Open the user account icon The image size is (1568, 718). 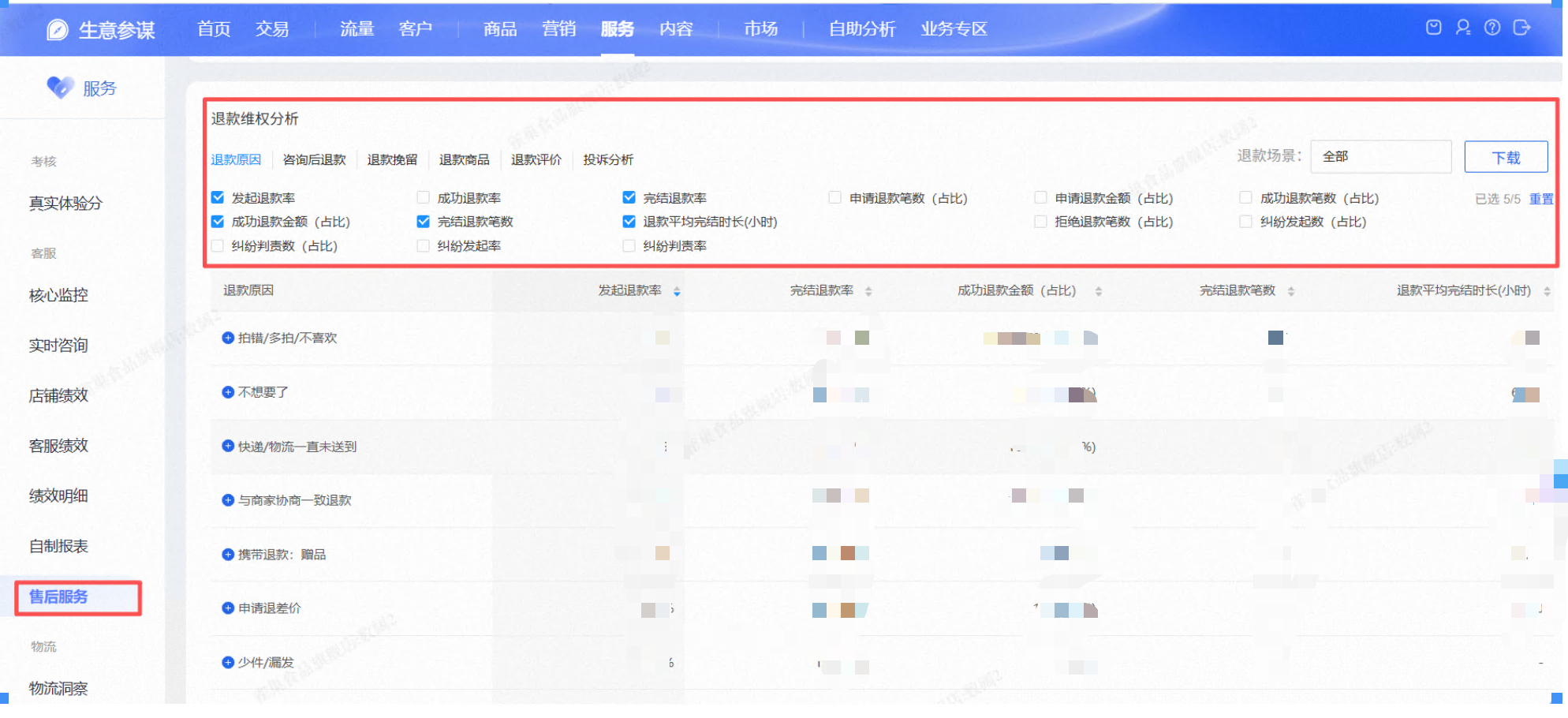tap(1463, 28)
